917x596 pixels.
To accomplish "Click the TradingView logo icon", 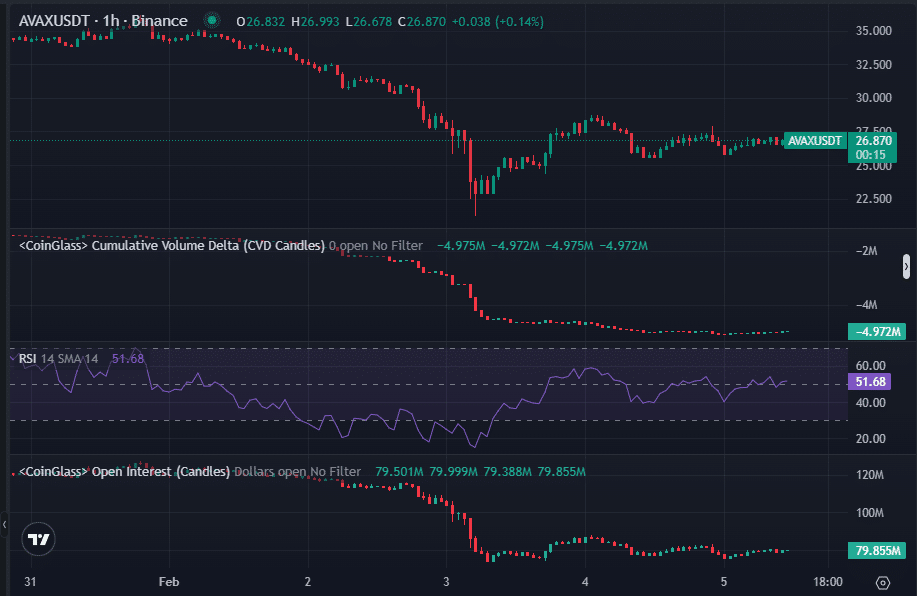I will click(x=39, y=539).
